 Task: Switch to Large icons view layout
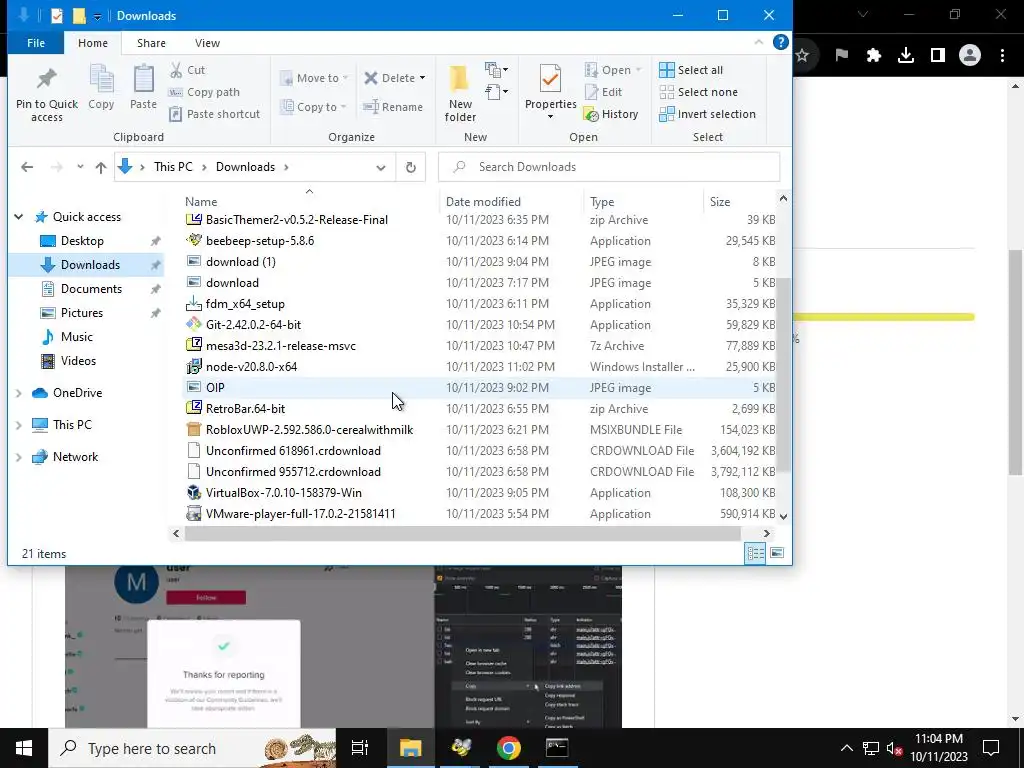(777, 554)
